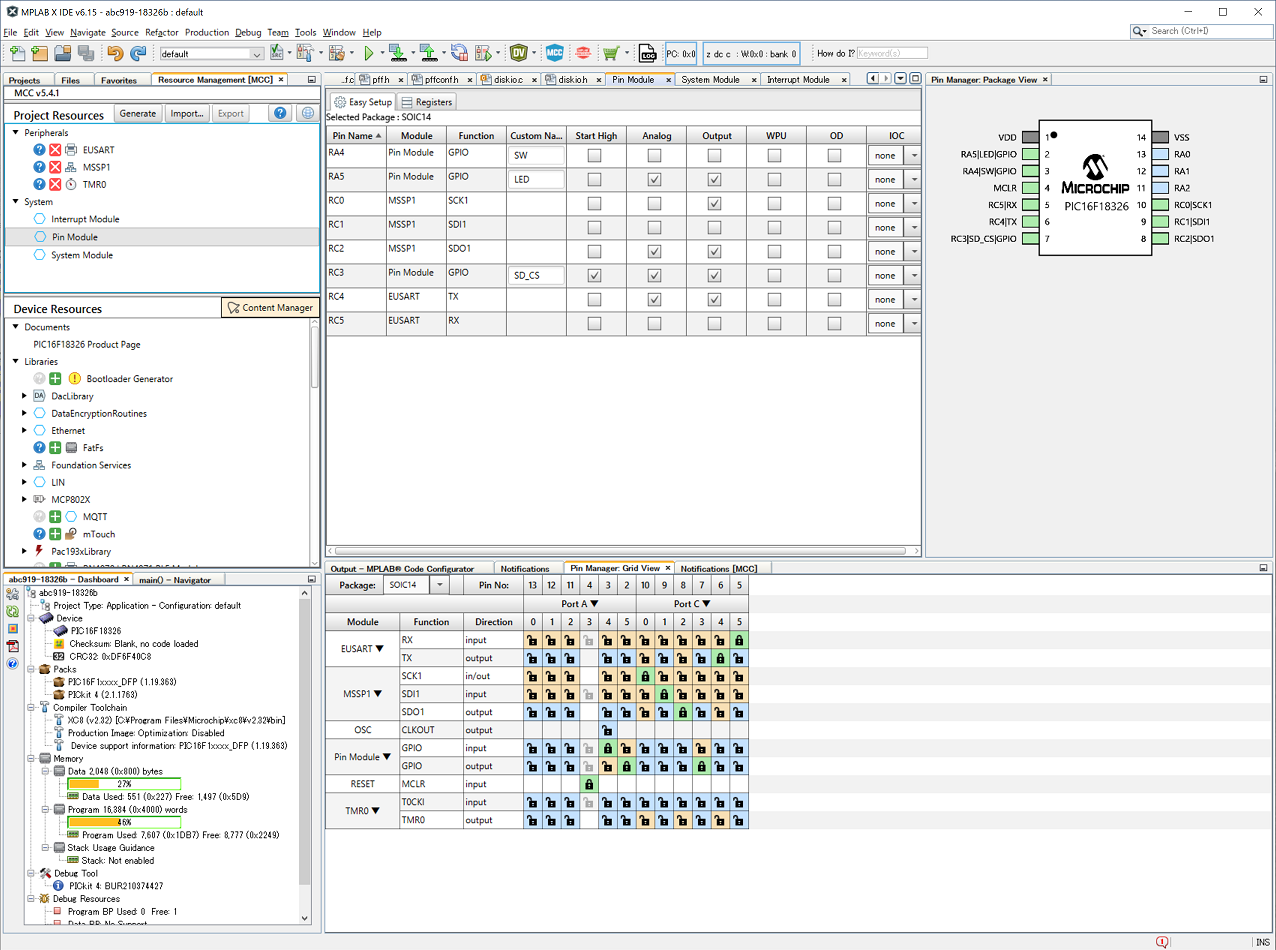Open the PDF datasheet icon in dashboard
The height and width of the screenshot is (950, 1276).
[13, 646]
